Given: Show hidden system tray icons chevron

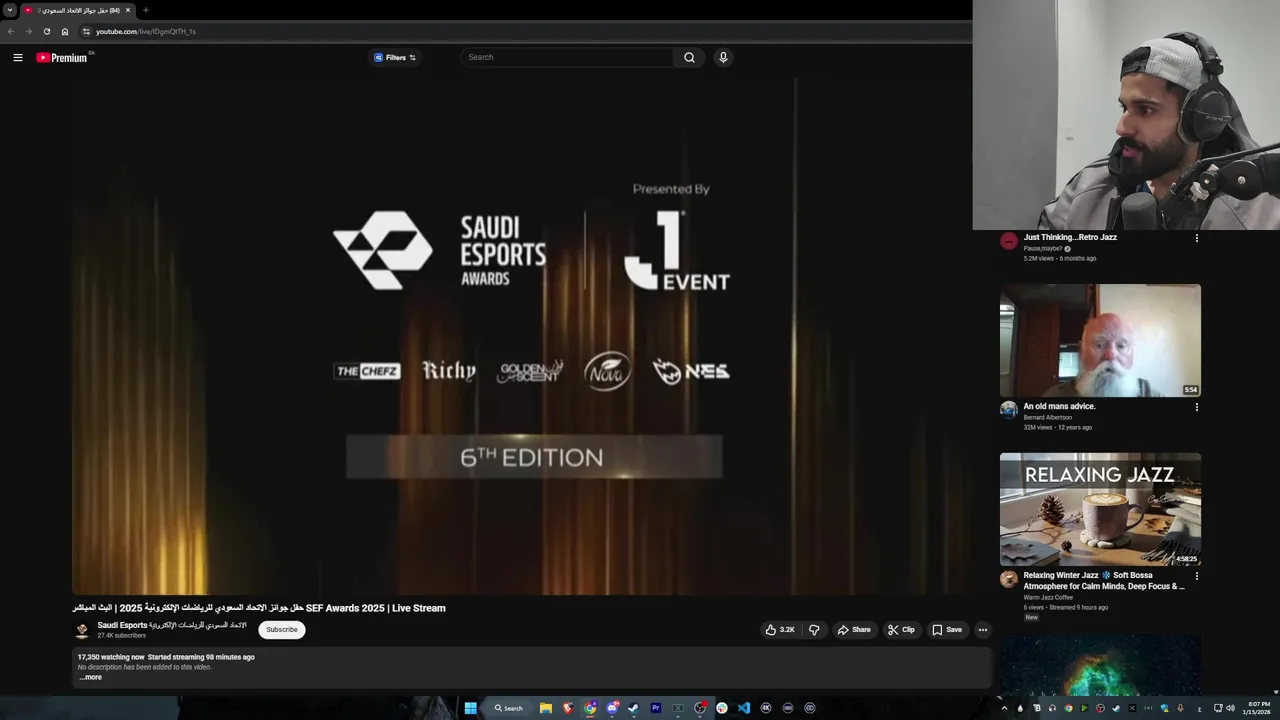Looking at the screenshot, I should [x=1004, y=708].
